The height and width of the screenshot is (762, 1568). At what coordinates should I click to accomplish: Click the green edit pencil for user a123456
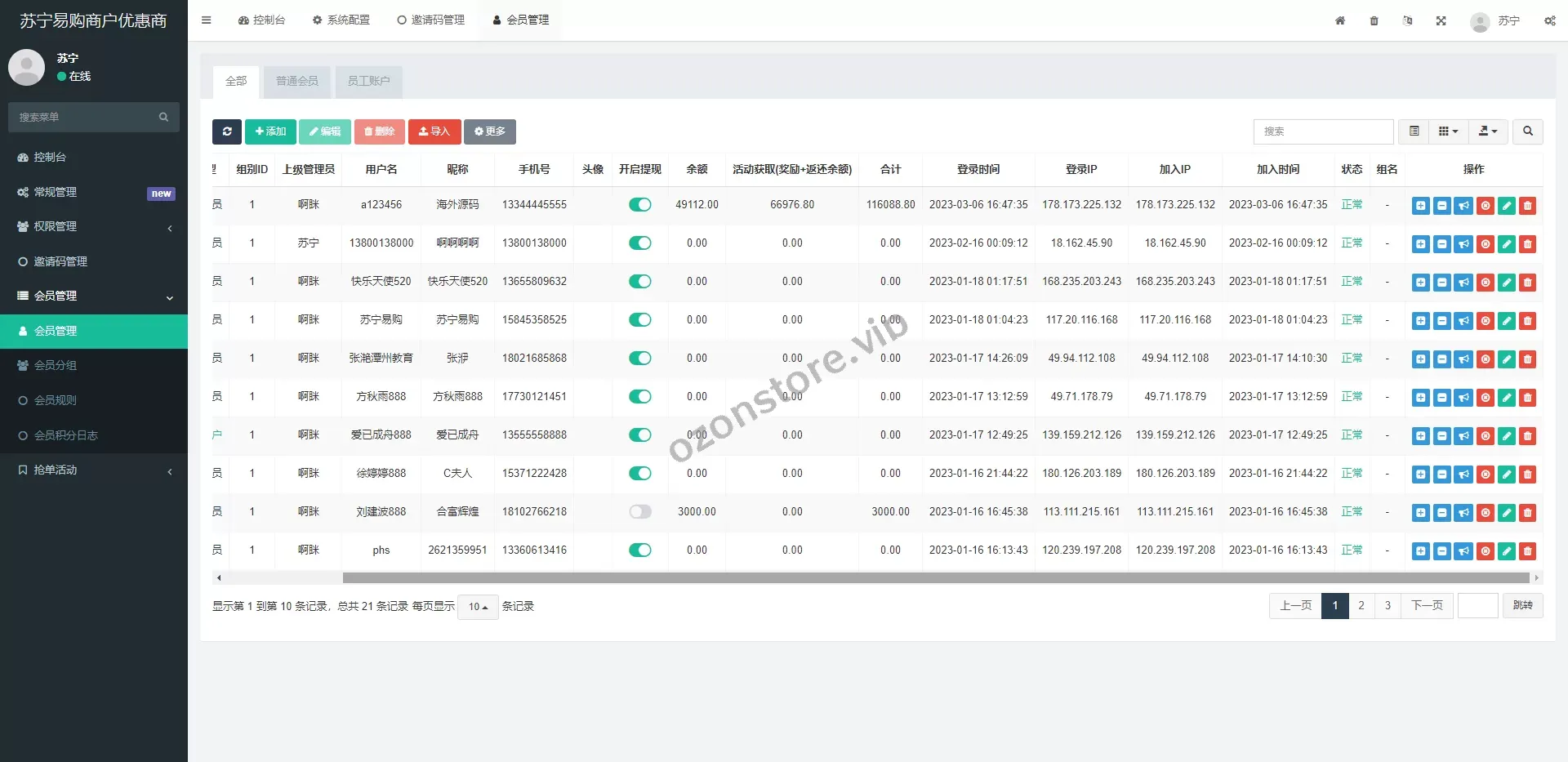1507,206
